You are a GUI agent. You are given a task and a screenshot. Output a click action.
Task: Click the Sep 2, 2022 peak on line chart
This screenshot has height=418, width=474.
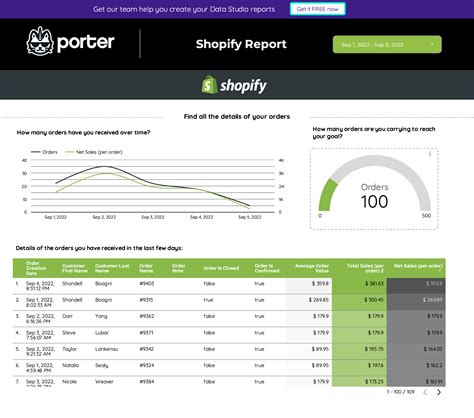[104, 166]
